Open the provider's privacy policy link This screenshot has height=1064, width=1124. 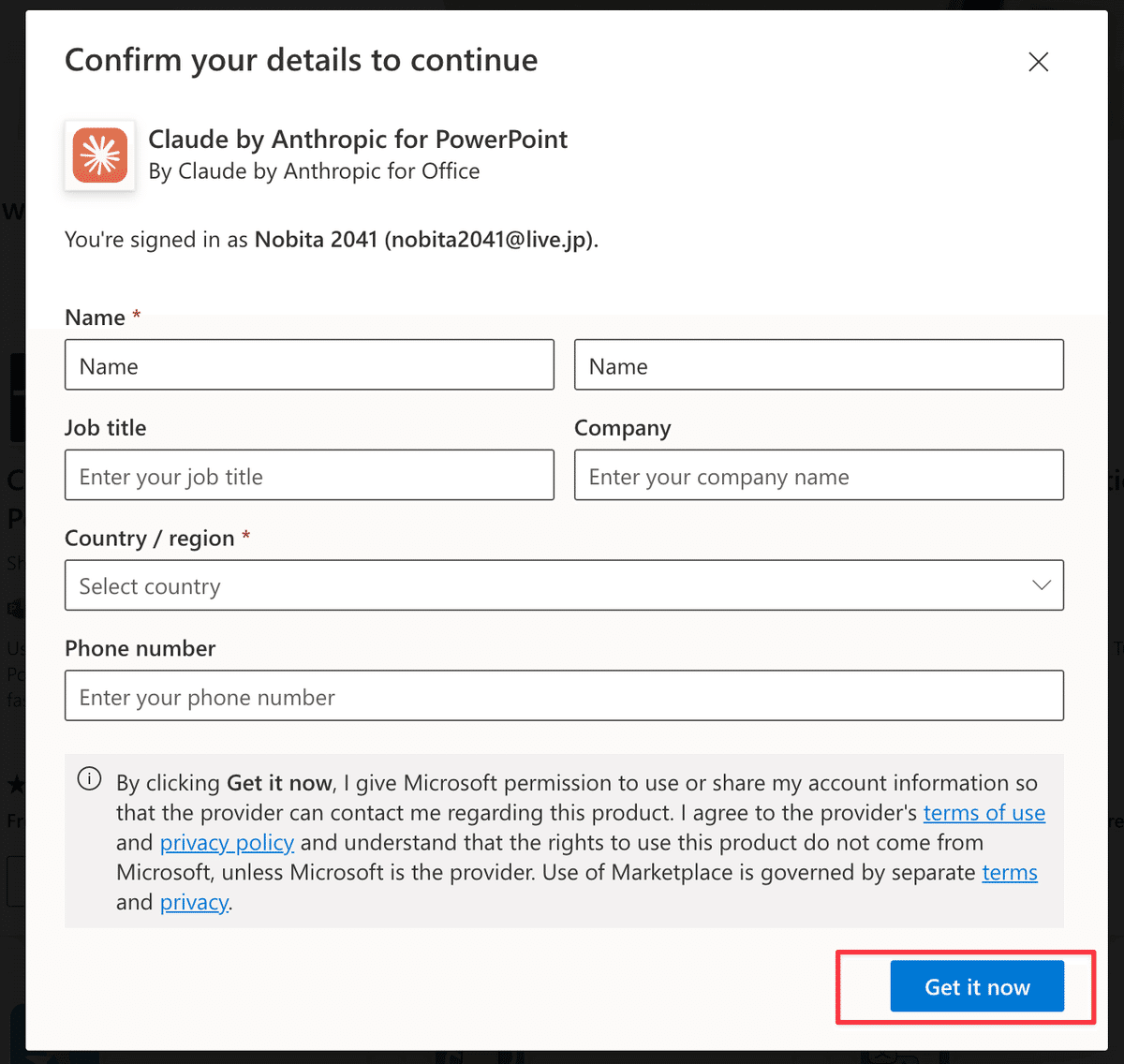click(227, 843)
